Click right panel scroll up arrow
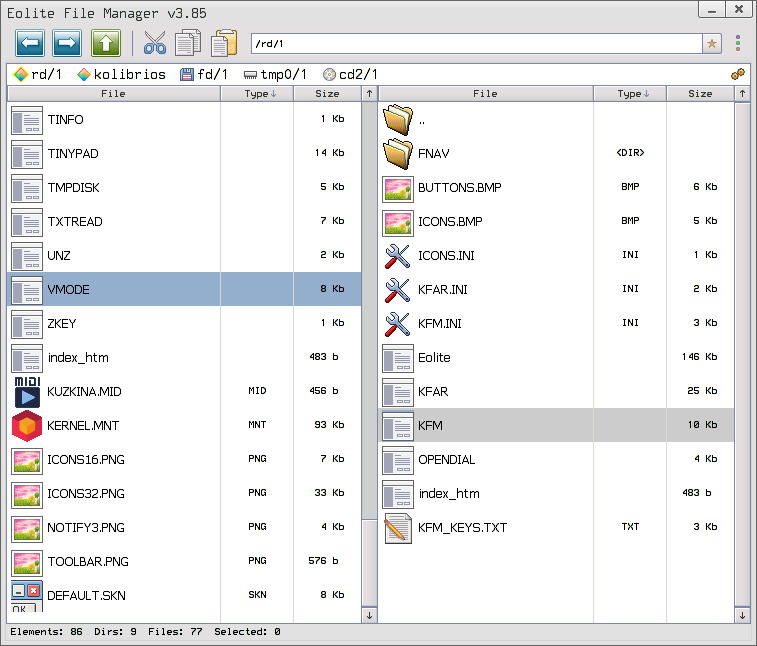The height and width of the screenshot is (646, 757). pyautogui.click(x=742, y=94)
